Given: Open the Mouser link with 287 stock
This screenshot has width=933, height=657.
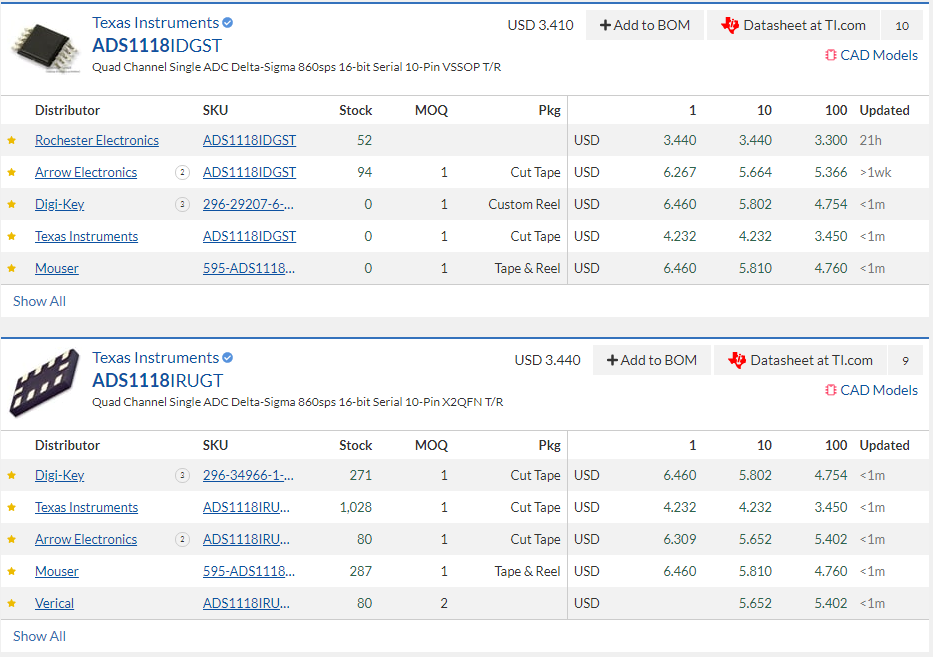Looking at the screenshot, I should pyautogui.click(x=57, y=572).
